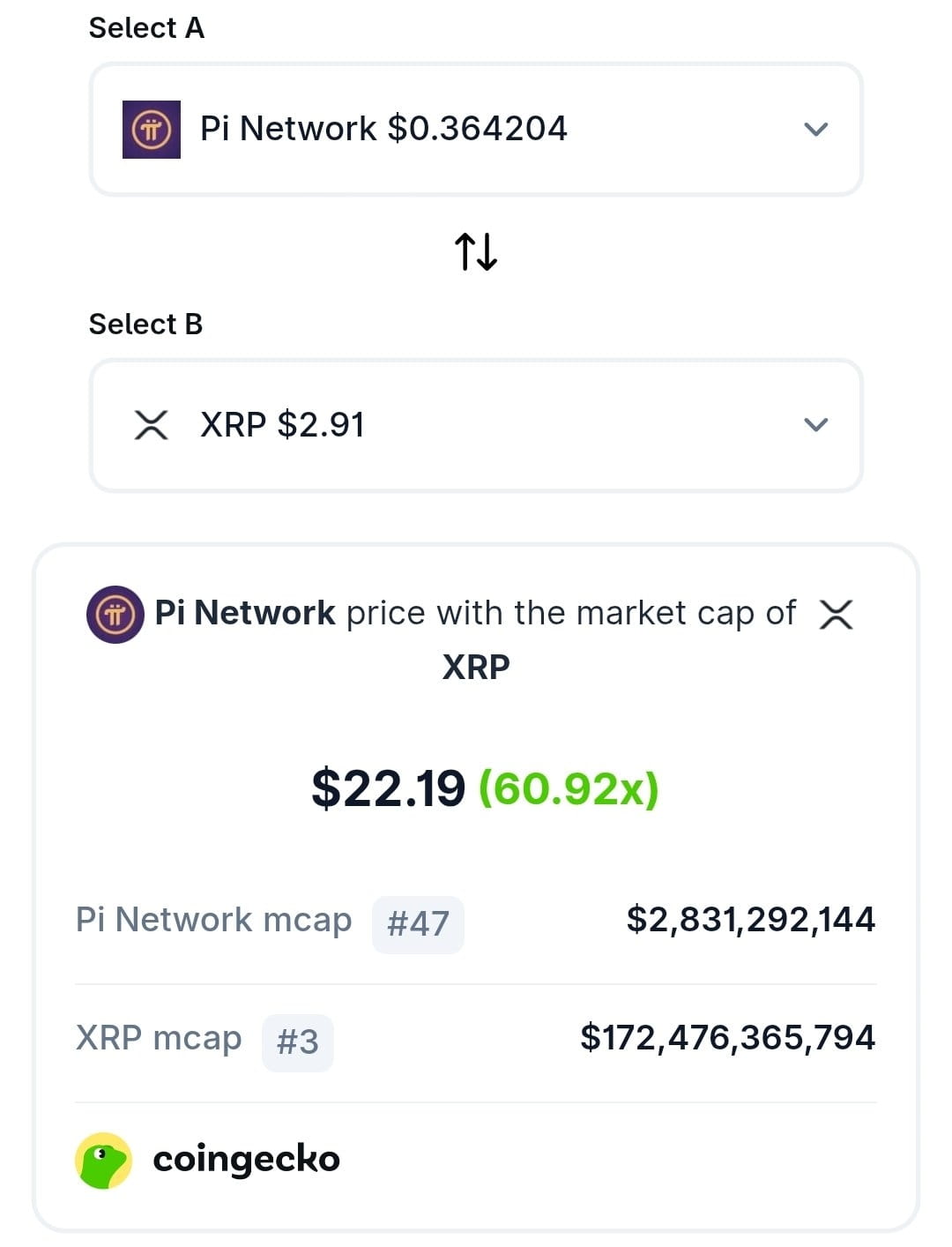Click the Pi Network mcap value $2,831,292,144
Viewport: 952px width, 1247px height.
pyautogui.click(x=751, y=920)
